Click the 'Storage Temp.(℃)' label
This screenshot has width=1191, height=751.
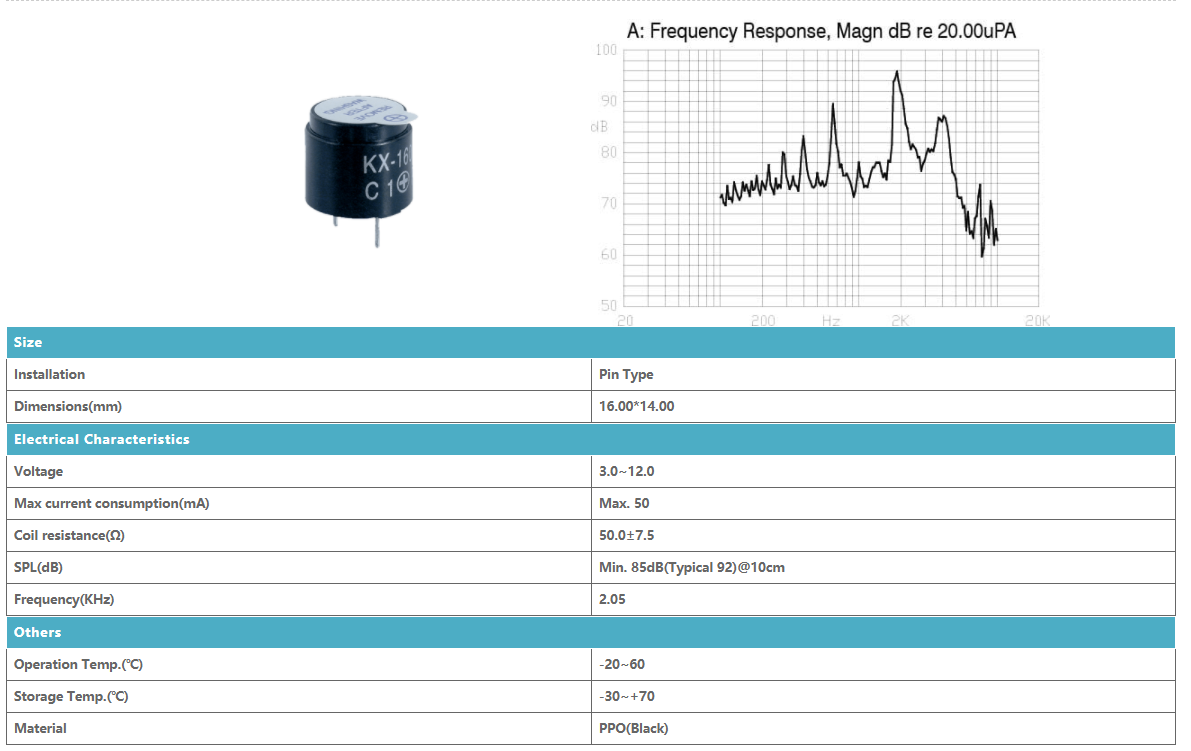pos(71,696)
